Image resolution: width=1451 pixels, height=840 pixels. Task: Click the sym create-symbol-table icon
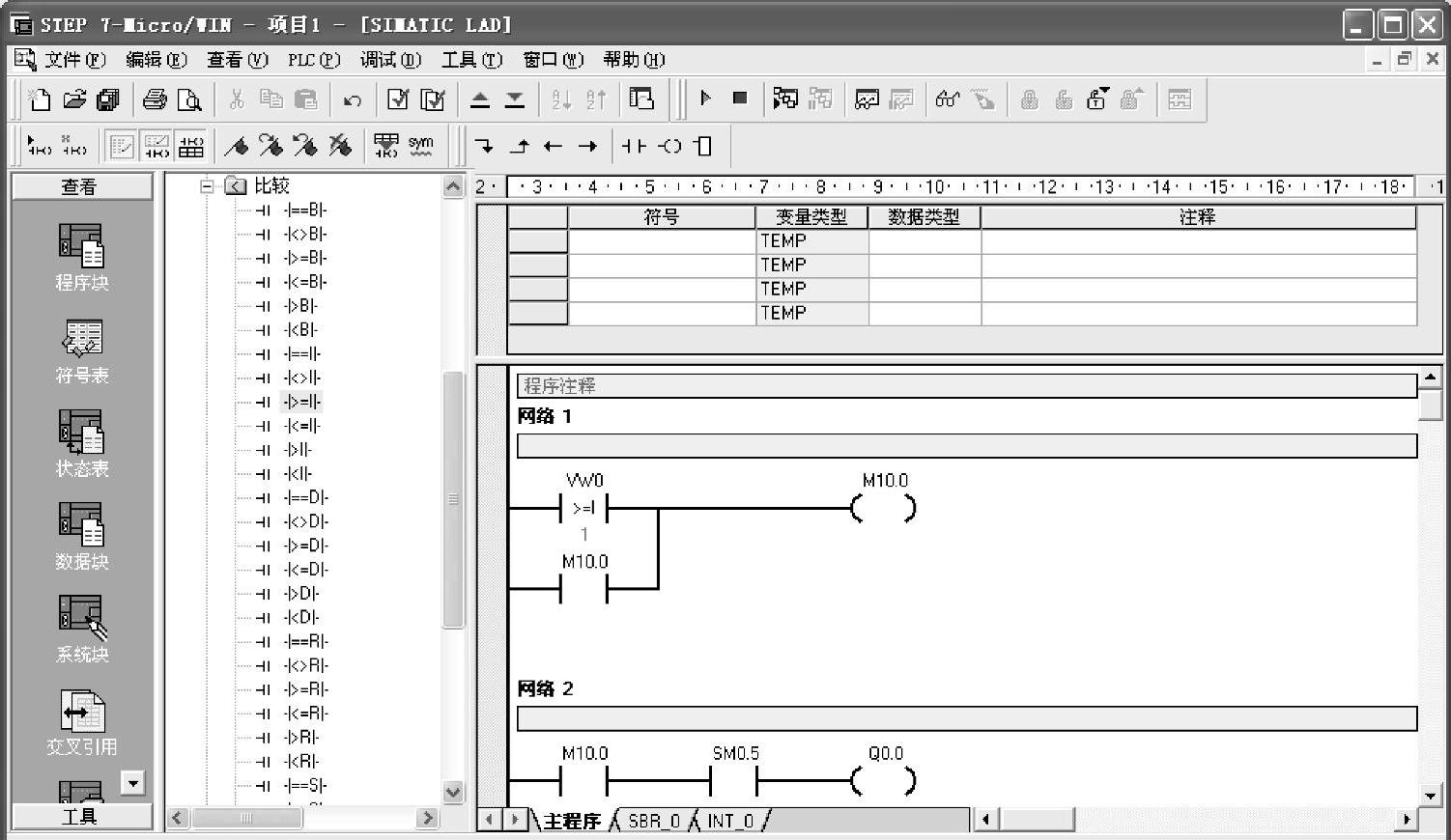click(x=421, y=146)
